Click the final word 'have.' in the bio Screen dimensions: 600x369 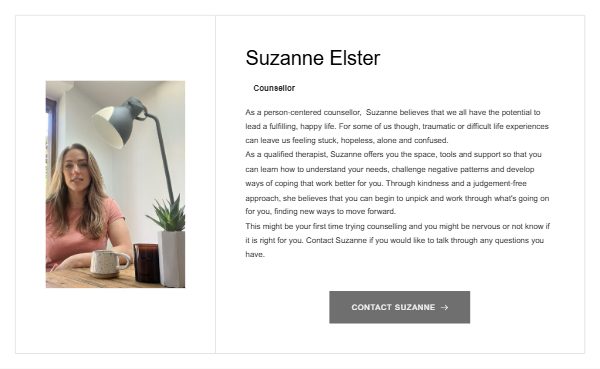pyautogui.click(x=255, y=255)
